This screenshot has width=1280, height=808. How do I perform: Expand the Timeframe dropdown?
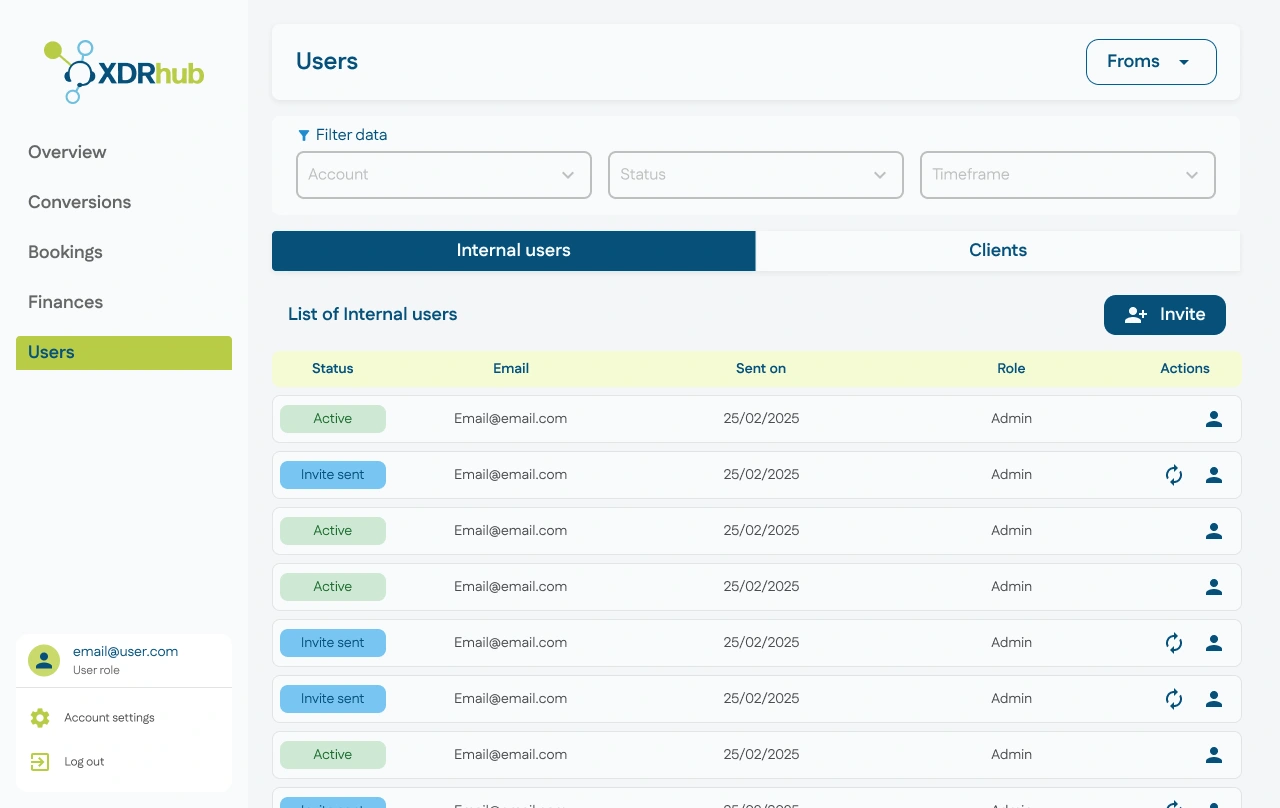pyautogui.click(x=1067, y=175)
